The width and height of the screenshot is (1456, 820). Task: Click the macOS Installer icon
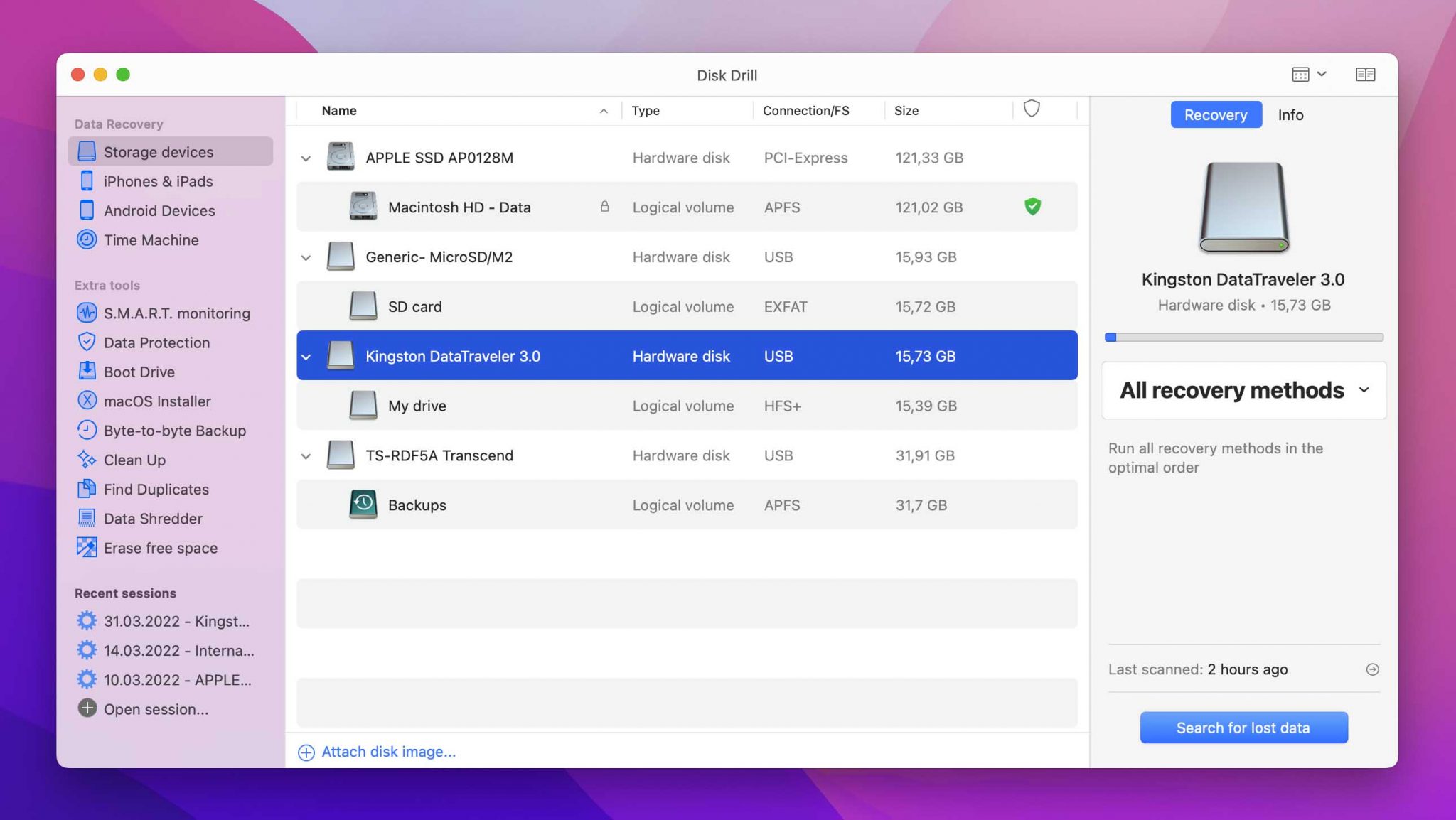pyautogui.click(x=87, y=401)
